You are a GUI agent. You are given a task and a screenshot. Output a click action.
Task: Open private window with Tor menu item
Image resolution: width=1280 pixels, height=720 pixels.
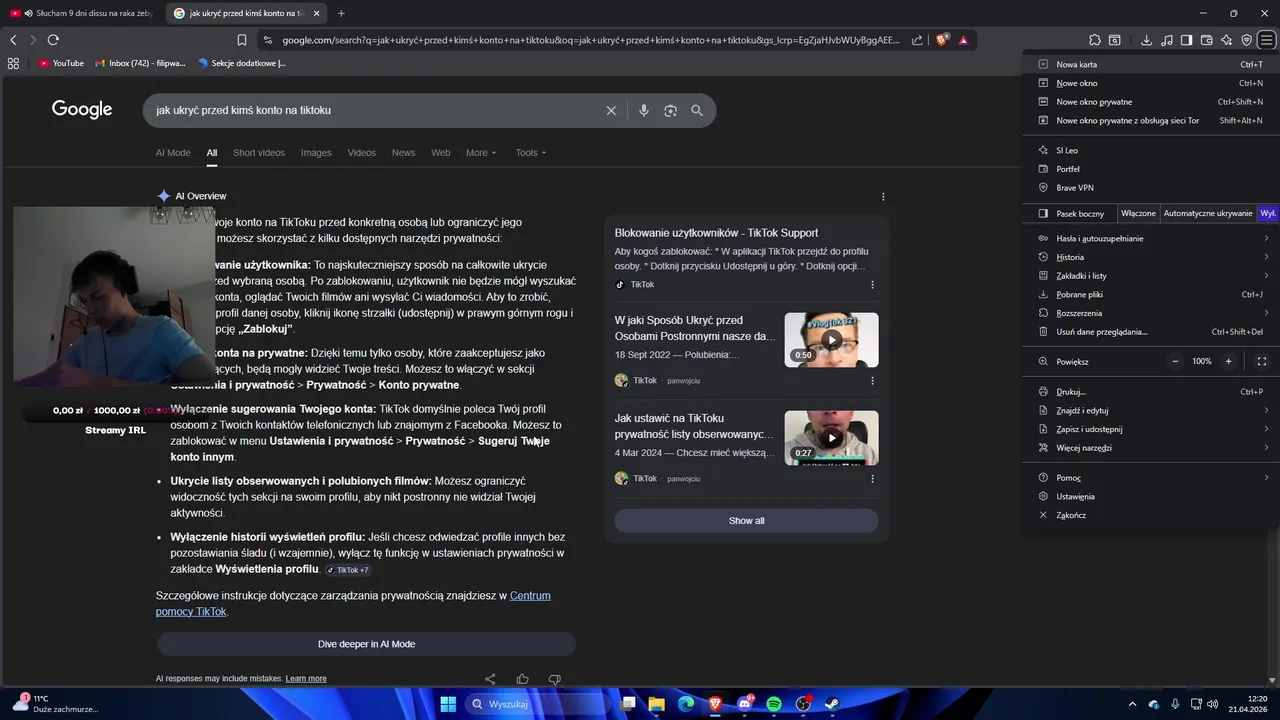tap(1152, 120)
